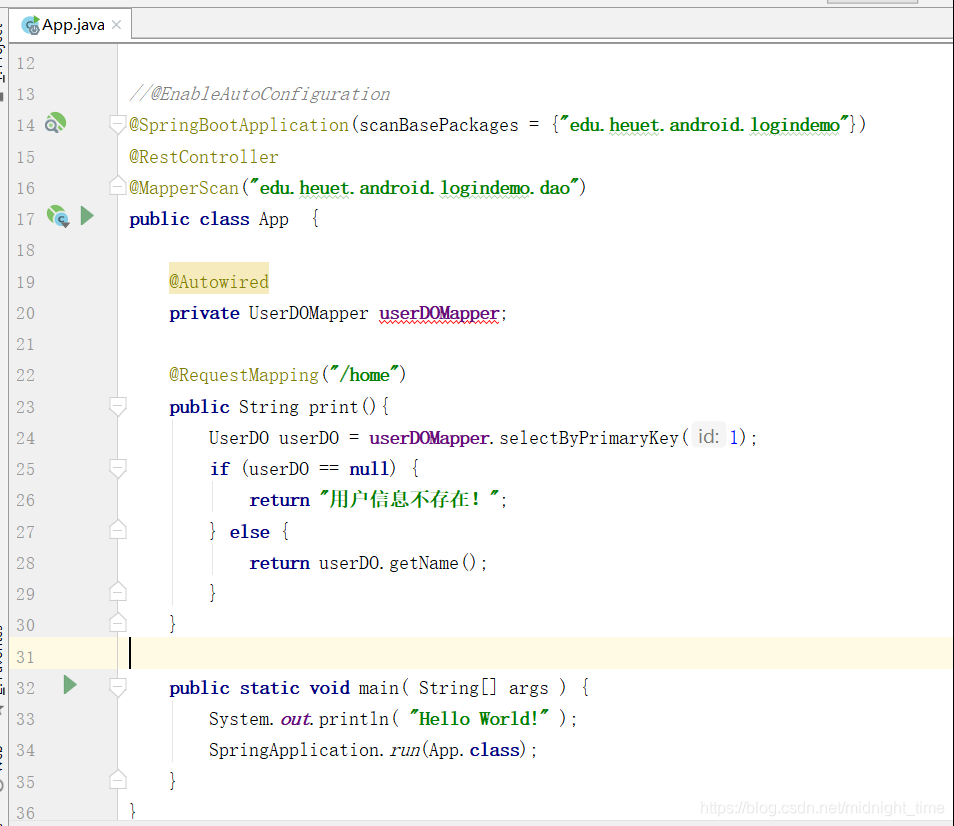Click the println call on line 33
The image size is (954, 826).
(x=353, y=719)
